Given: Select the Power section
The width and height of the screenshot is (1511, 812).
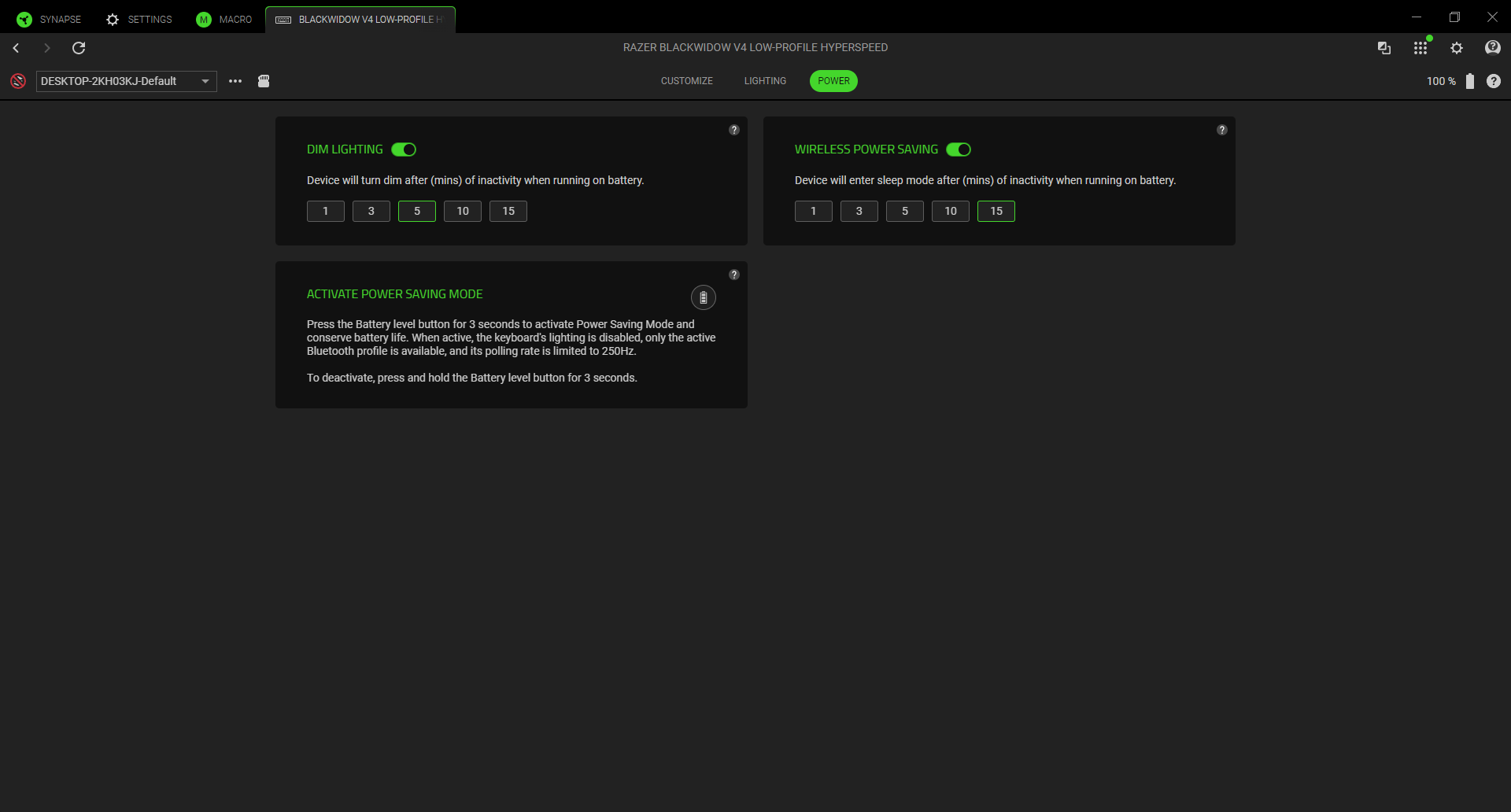Looking at the screenshot, I should [x=833, y=81].
